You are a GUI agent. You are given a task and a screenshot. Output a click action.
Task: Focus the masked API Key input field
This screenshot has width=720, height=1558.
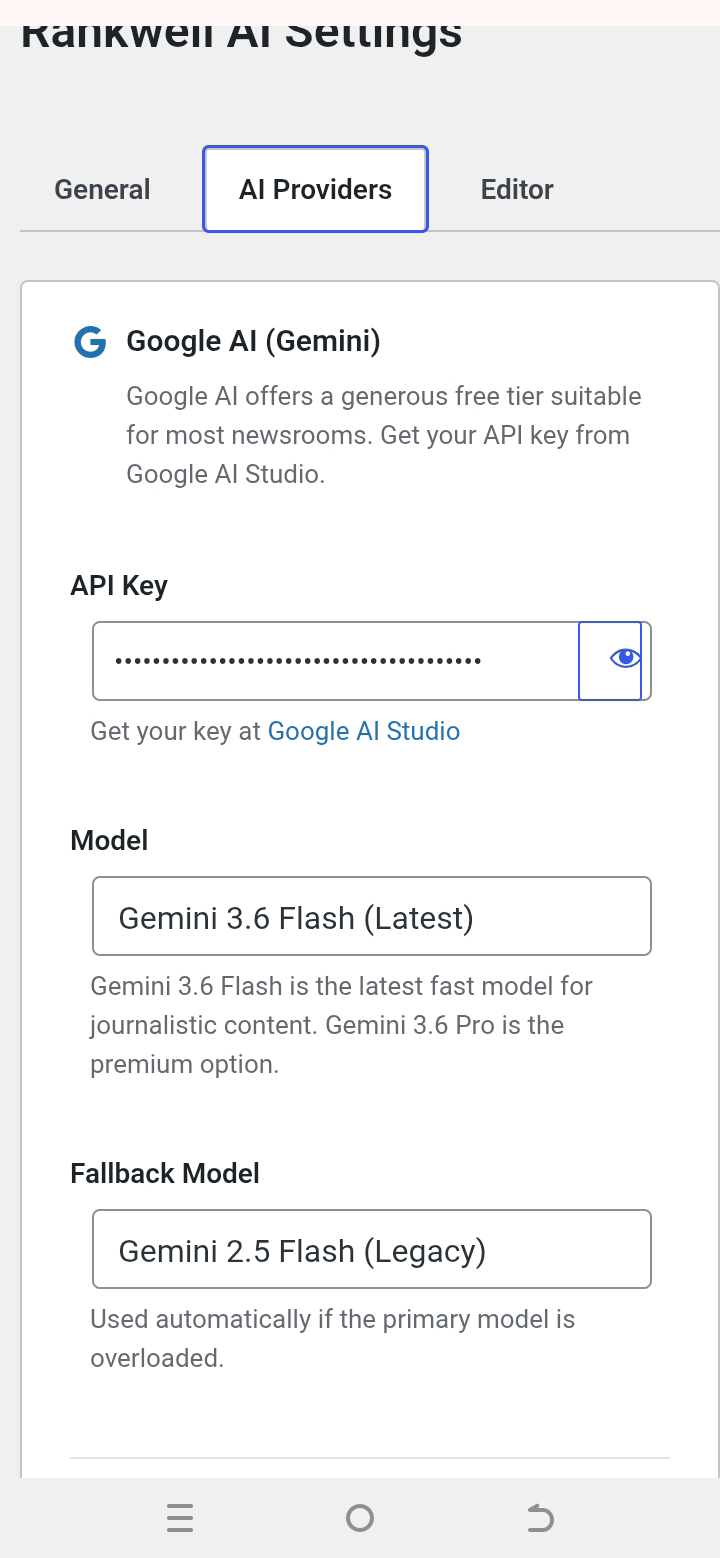pos(335,661)
